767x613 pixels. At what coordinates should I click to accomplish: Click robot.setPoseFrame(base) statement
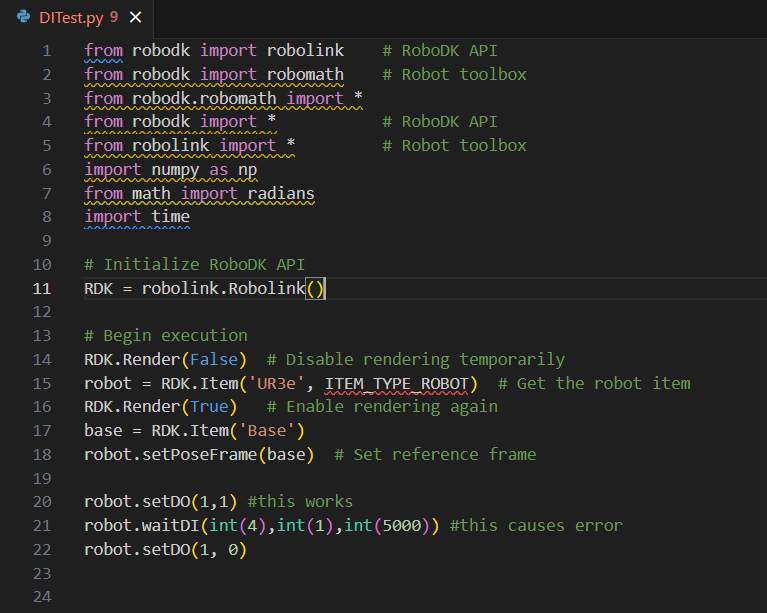pyautogui.click(x=198, y=454)
